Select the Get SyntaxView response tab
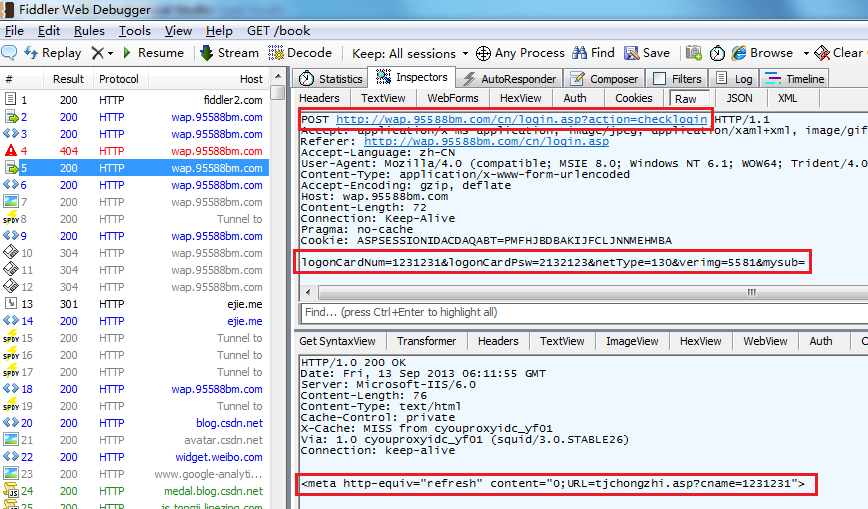 [337, 341]
